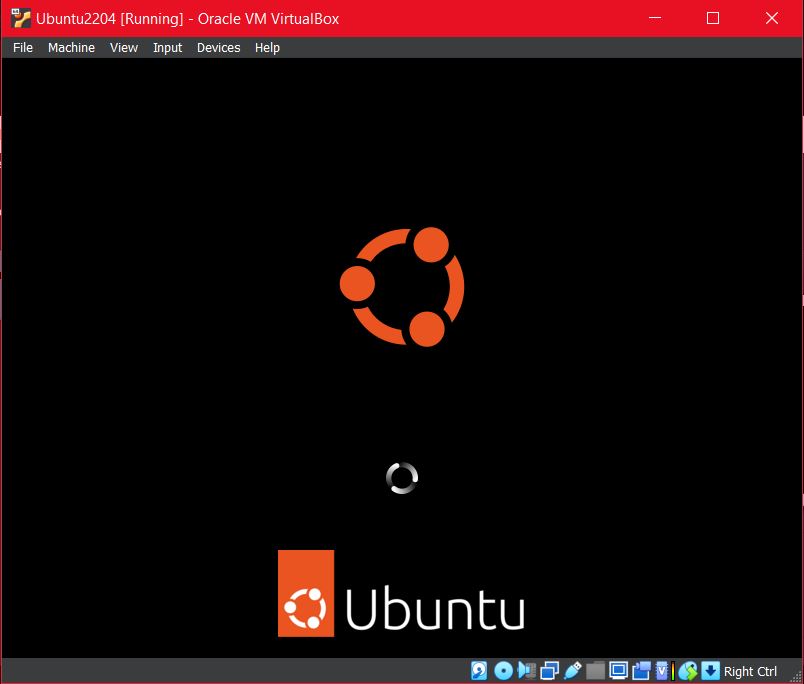Image resolution: width=804 pixels, height=684 pixels.
Task: Click the keyboard capture arrow icon
Action: click(x=710, y=670)
